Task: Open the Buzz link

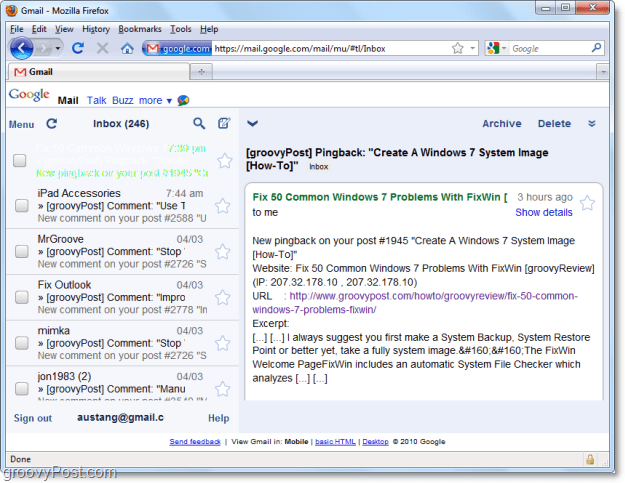Action: pos(122,100)
